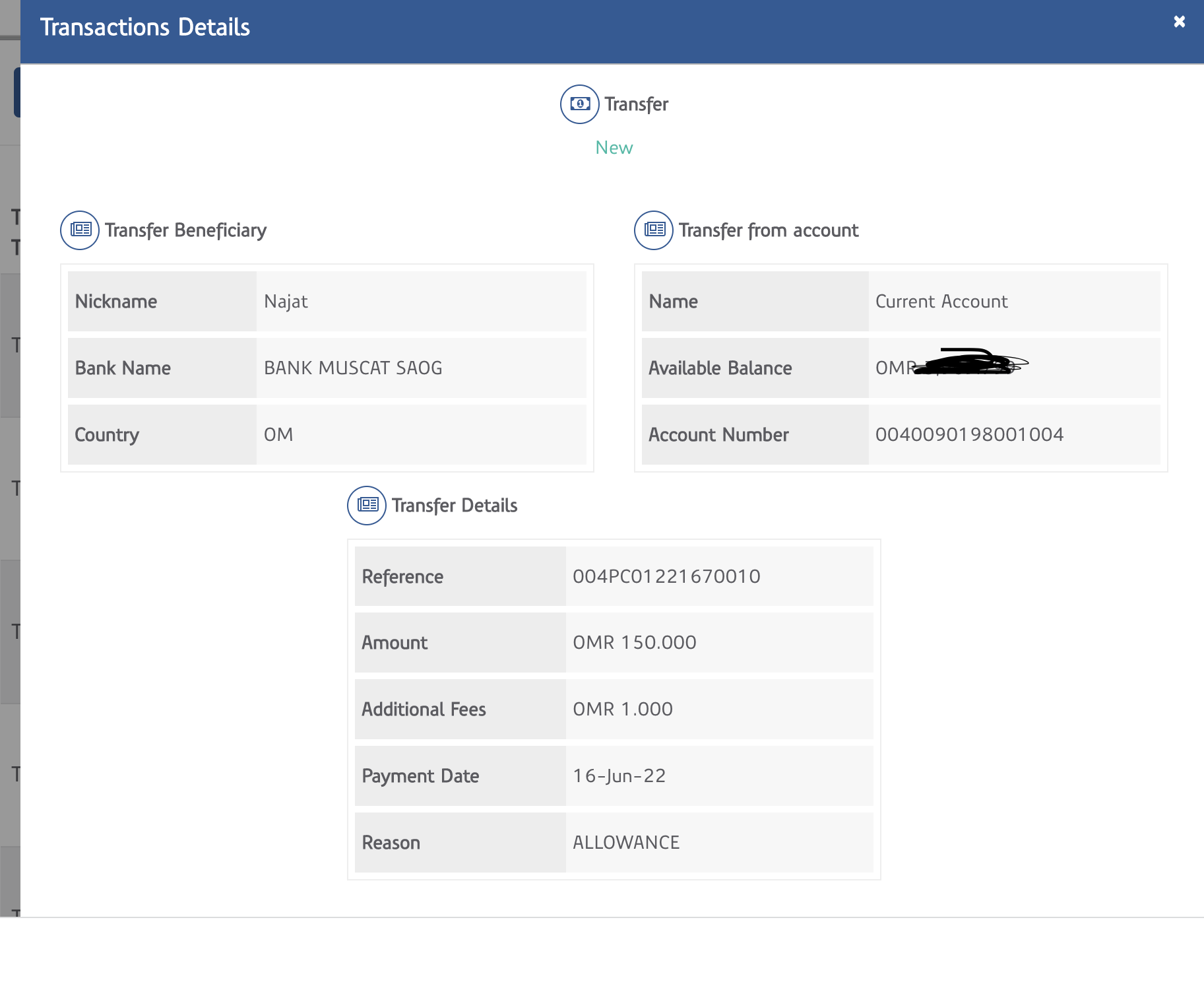The width and height of the screenshot is (1204, 992).
Task: Click the Transfer Beneficiary heading text
Action: pyautogui.click(x=185, y=230)
